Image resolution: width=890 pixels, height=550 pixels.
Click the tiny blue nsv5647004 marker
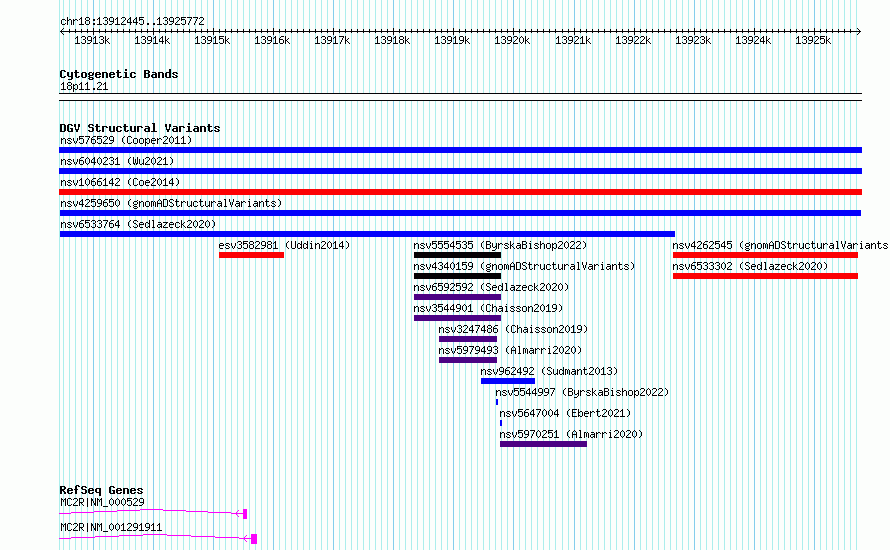pos(501,423)
